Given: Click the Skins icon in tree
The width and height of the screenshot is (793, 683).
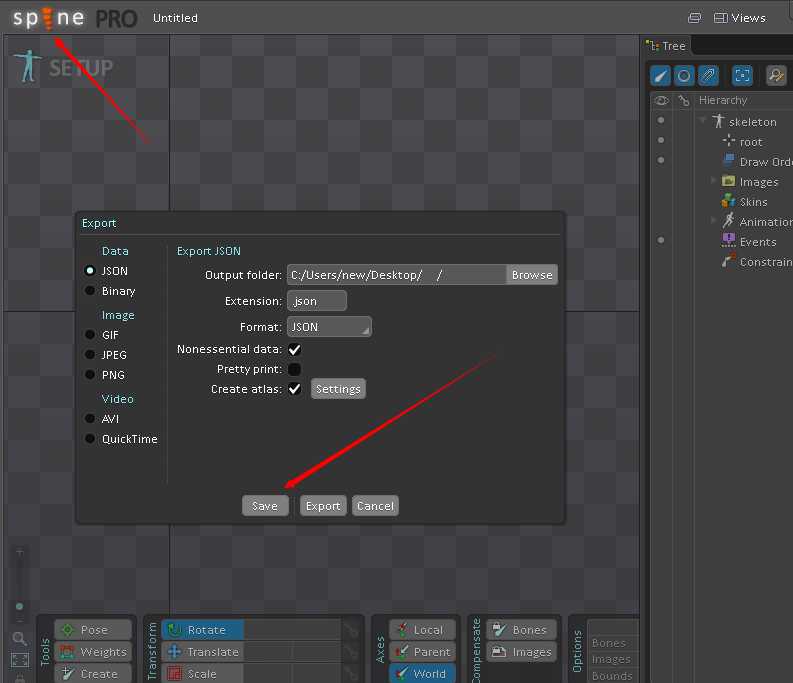Looking at the screenshot, I should click(x=728, y=201).
